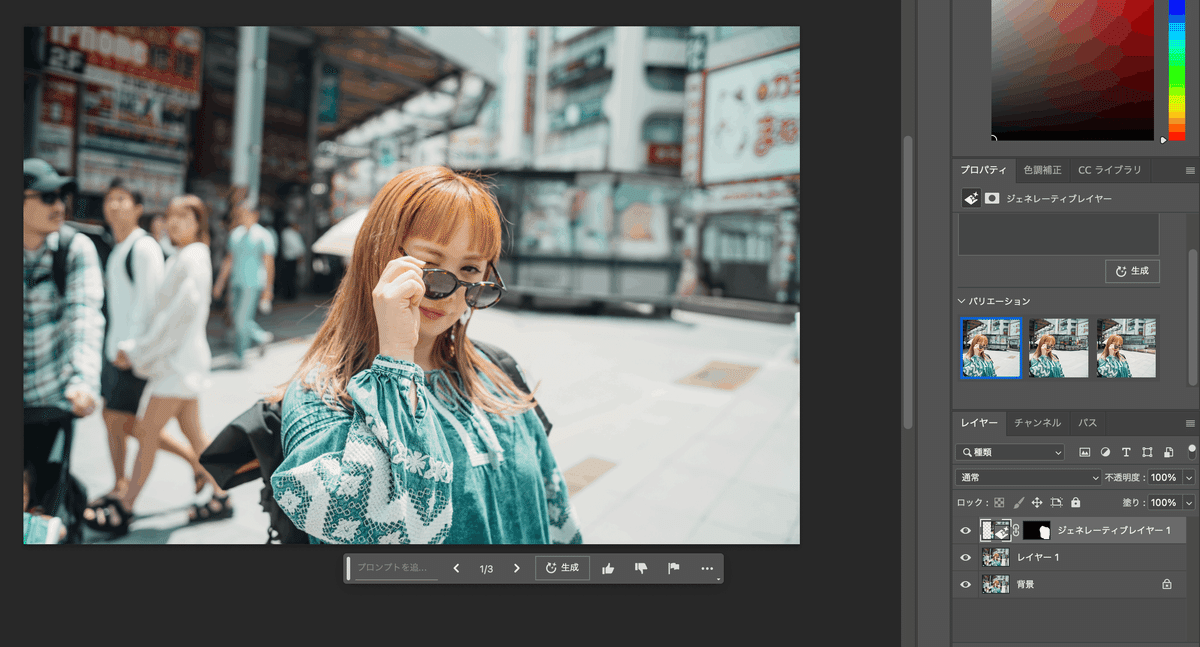The height and width of the screenshot is (647, 1200).
Task: Open the 種類 layer filter dropdown
Action: (x=1010, y=452)
